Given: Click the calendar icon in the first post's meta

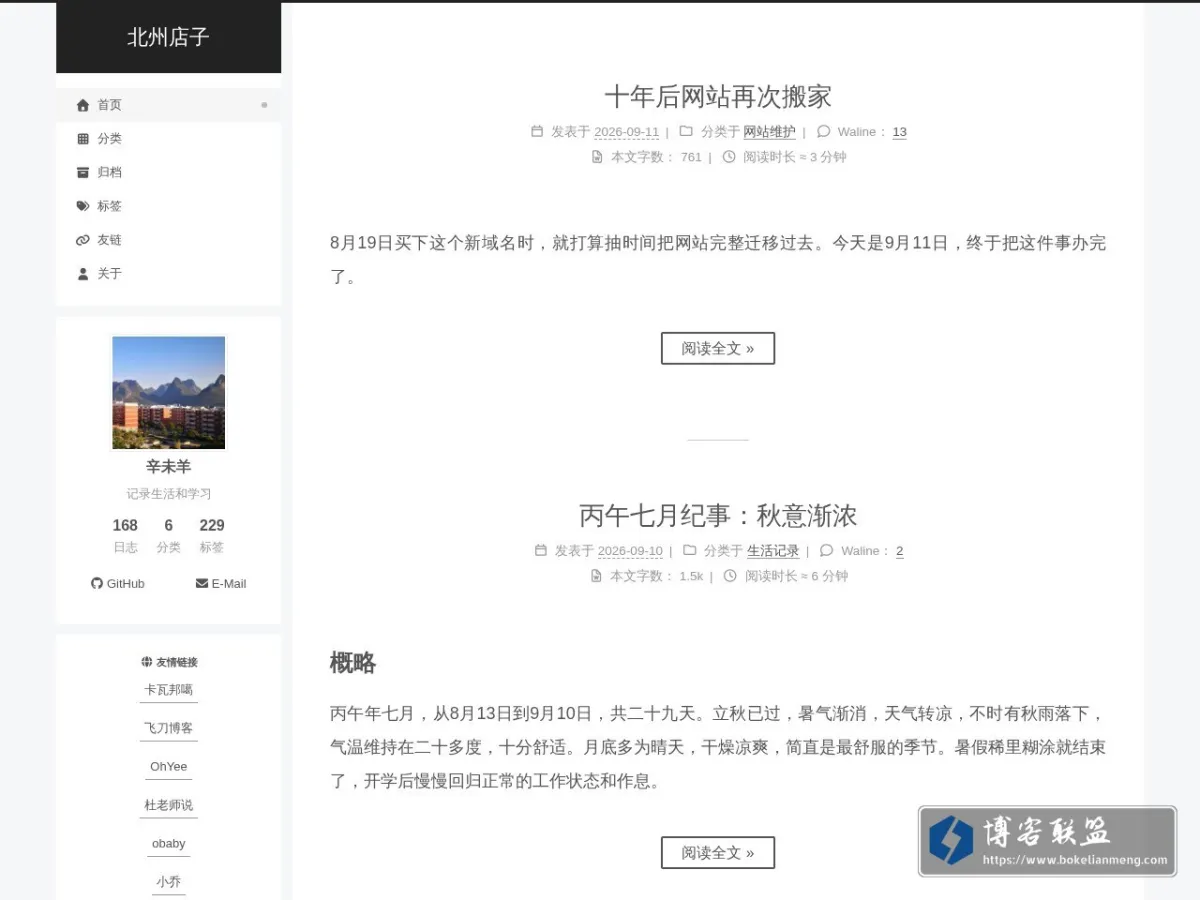Looking at the screenshot, I should [537, 131].
